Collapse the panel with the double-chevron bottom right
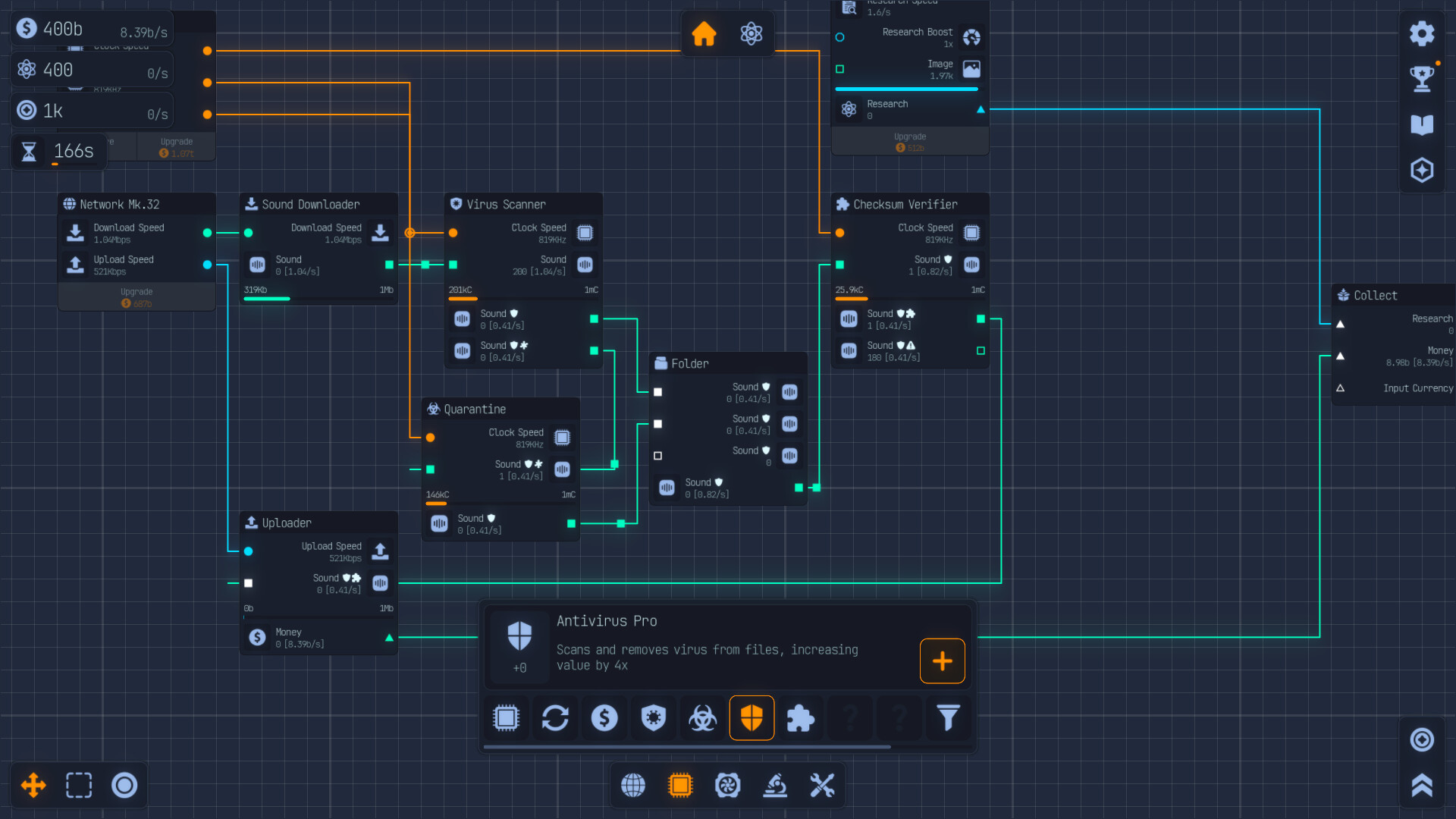Screen dimensions: 1456x819 coord(1423,786)
